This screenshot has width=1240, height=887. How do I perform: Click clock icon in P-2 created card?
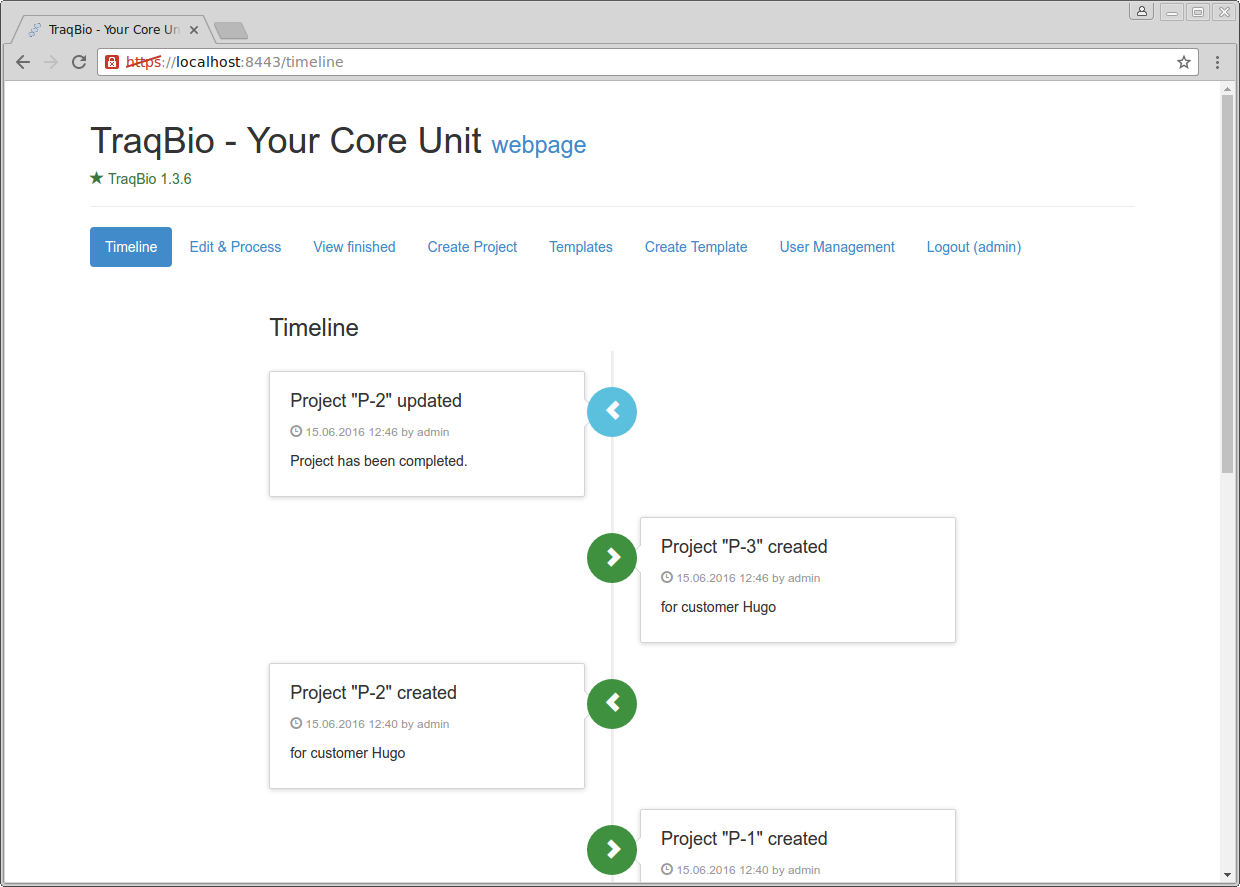click(296, 724)
